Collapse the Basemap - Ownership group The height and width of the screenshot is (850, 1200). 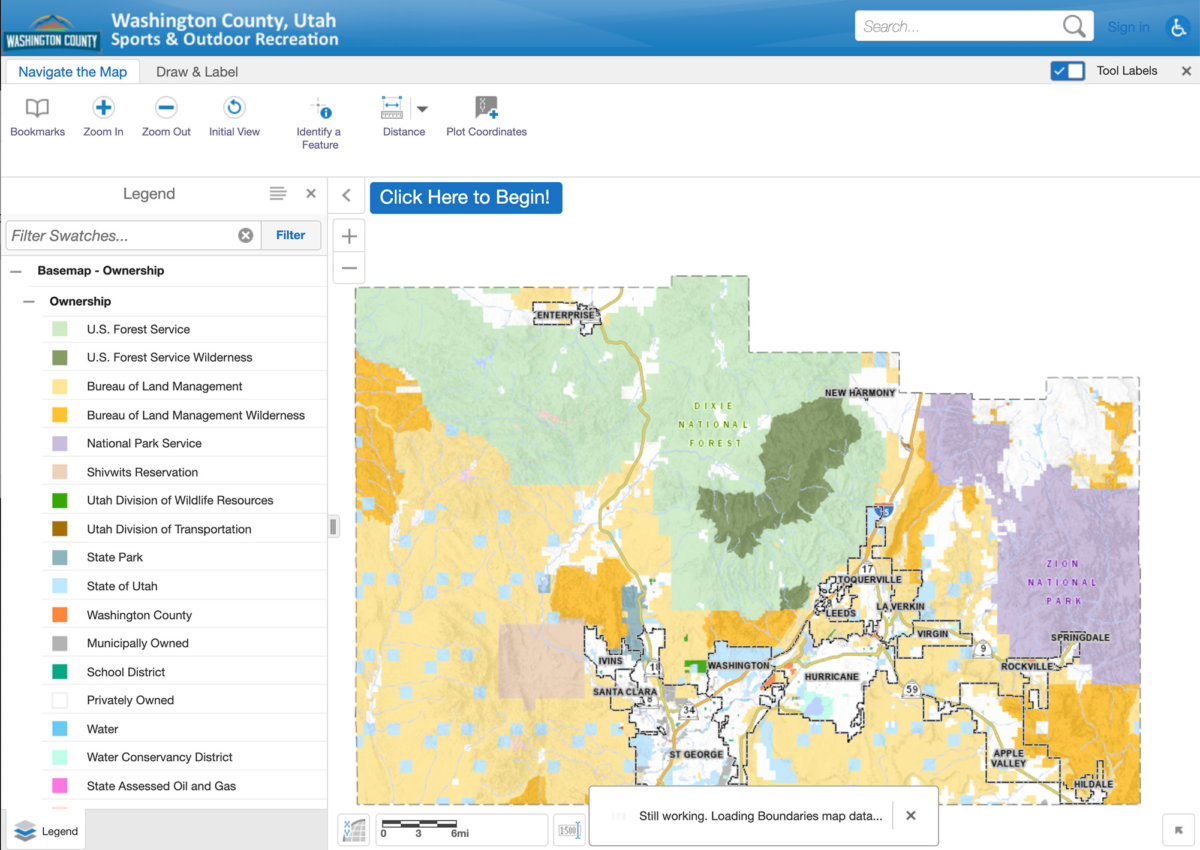click(15, 270)
